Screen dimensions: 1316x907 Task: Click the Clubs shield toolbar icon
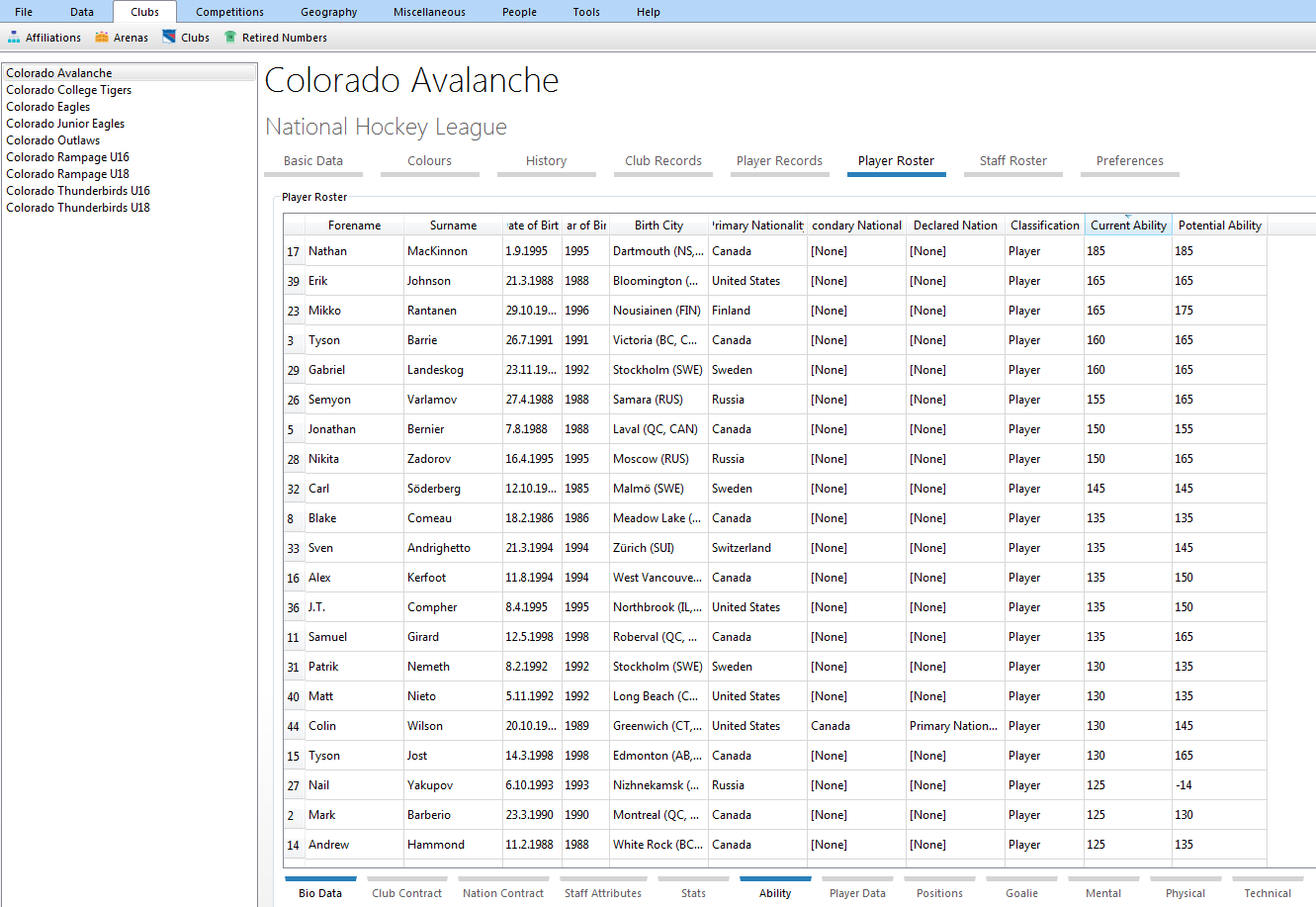pos(169,38)
